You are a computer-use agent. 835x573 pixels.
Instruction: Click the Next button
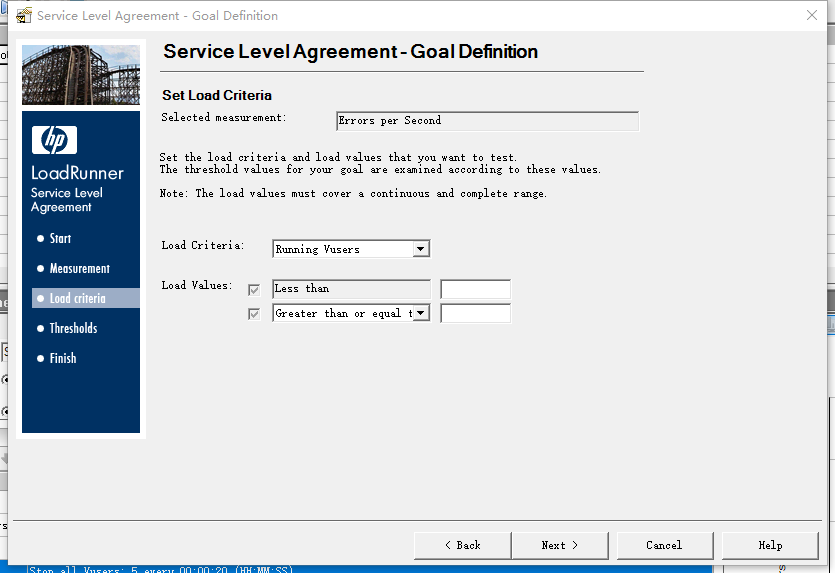[560, 545]
